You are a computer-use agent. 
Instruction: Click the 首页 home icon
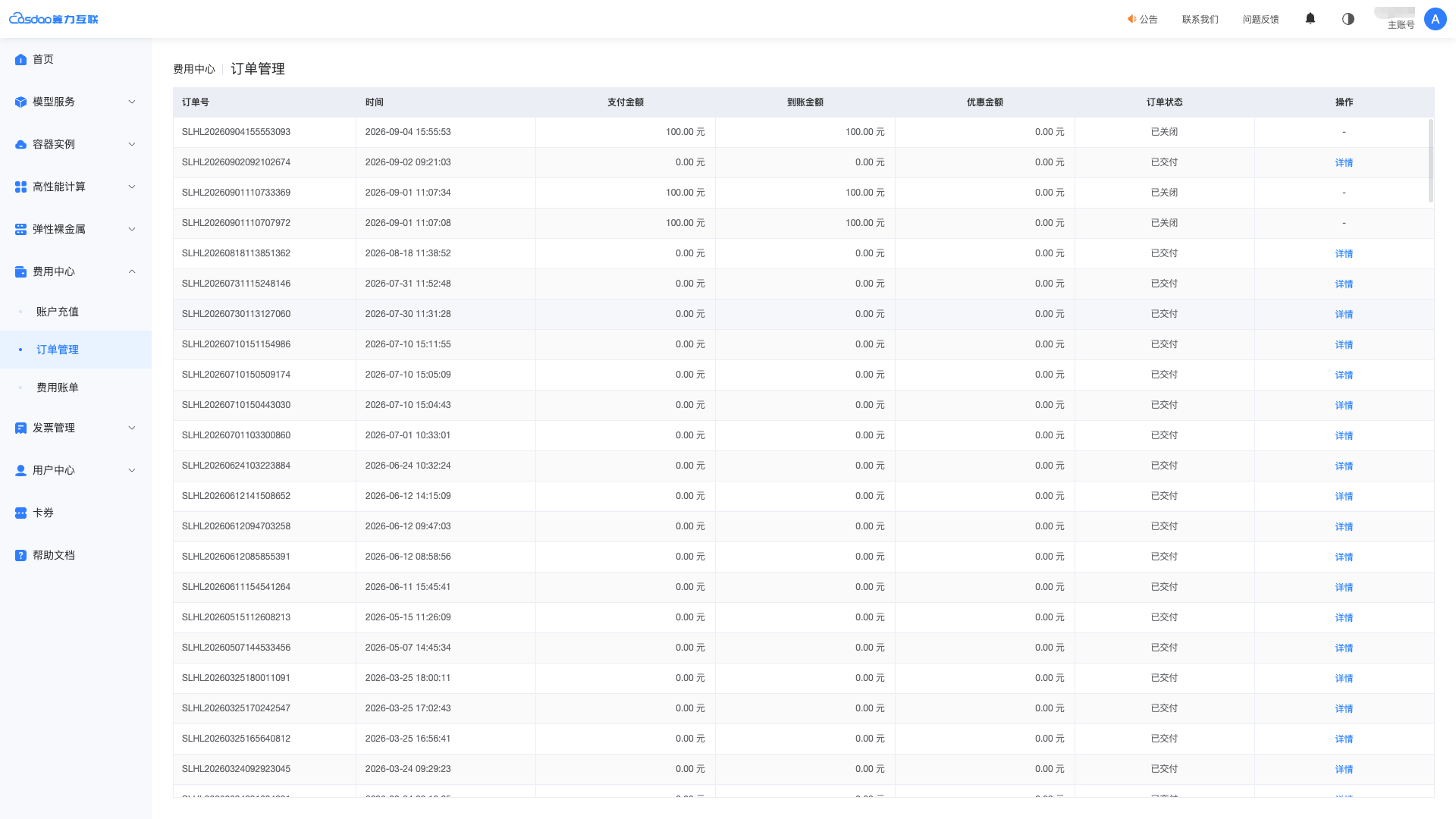[20, 59]
